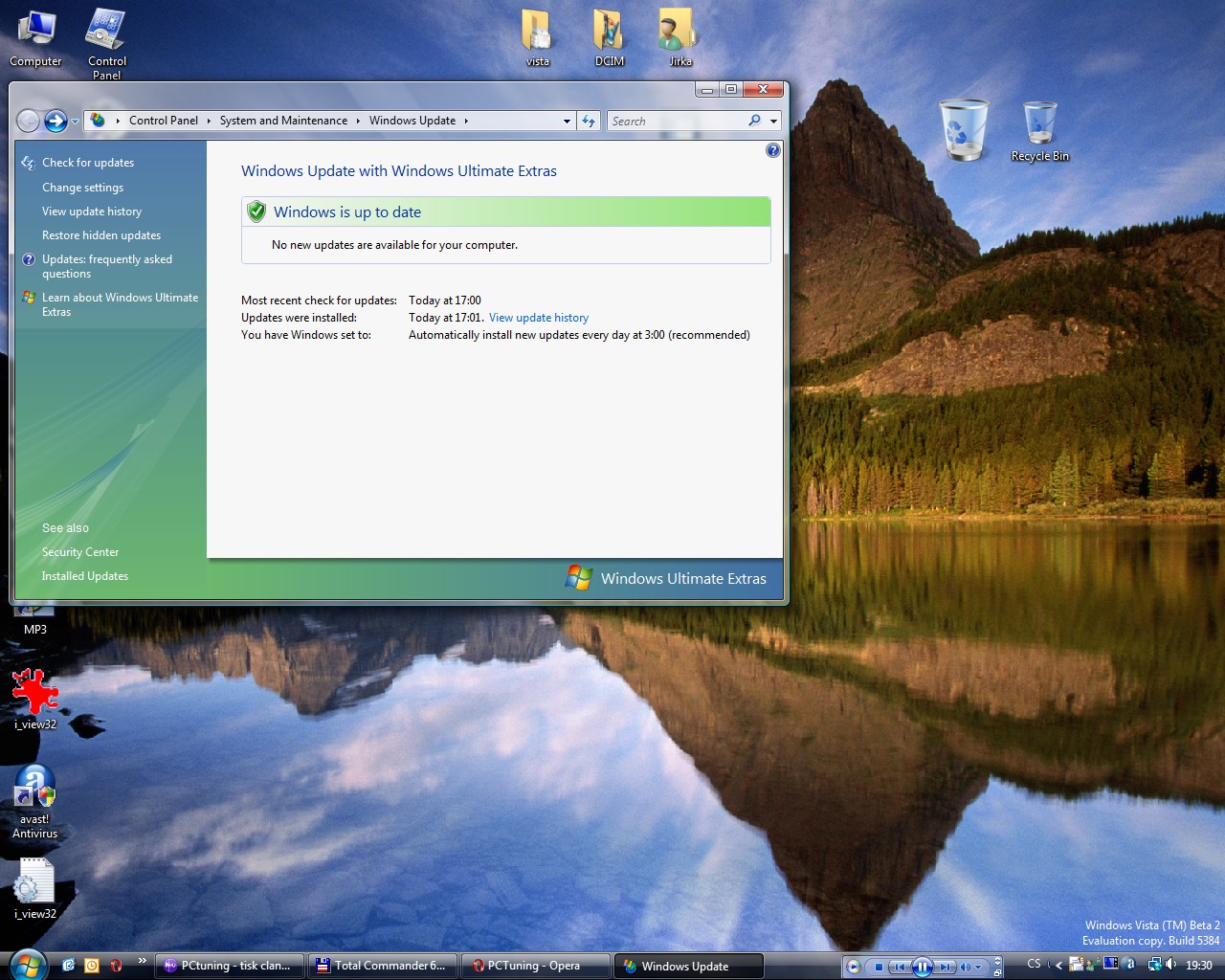Screen dimensions: 1225x980
Task: Open search options dropdown arrow
Action: [773, 121]
